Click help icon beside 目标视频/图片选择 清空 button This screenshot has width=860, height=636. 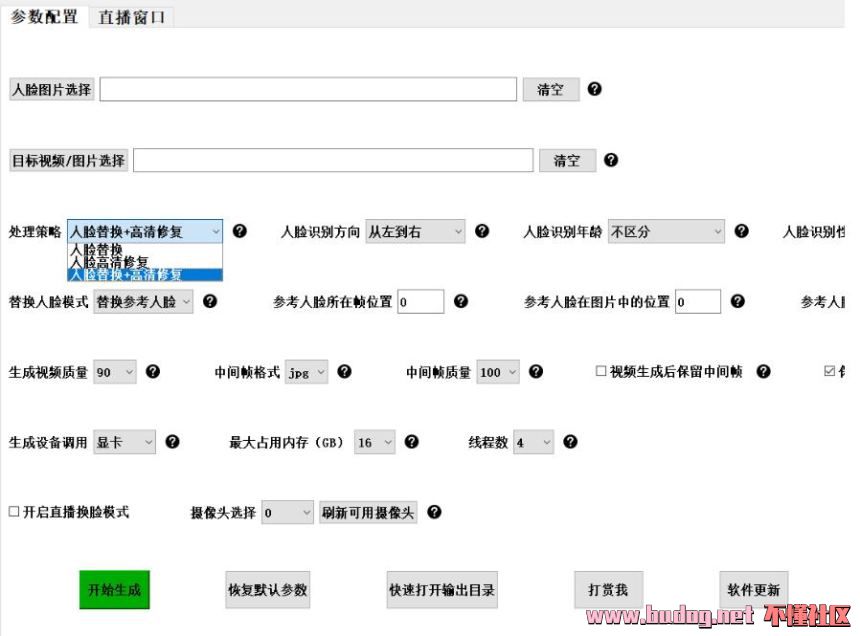point(610,160)
